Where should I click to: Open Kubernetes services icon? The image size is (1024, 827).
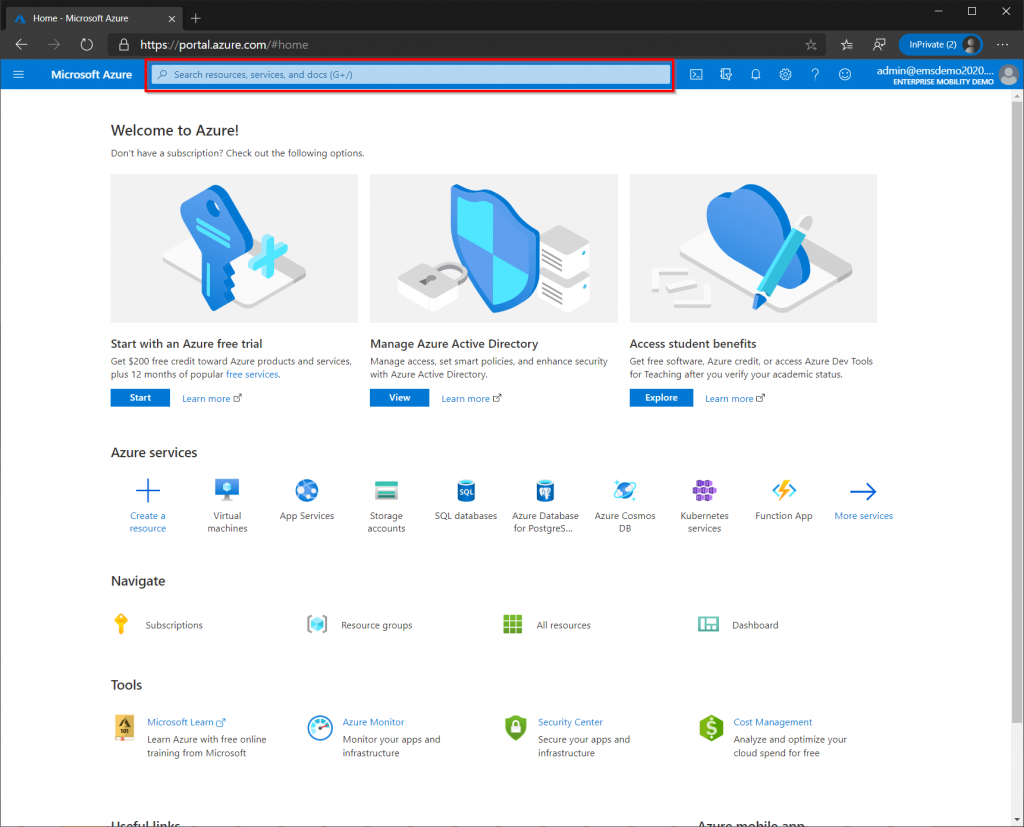(x=704, y=490)
